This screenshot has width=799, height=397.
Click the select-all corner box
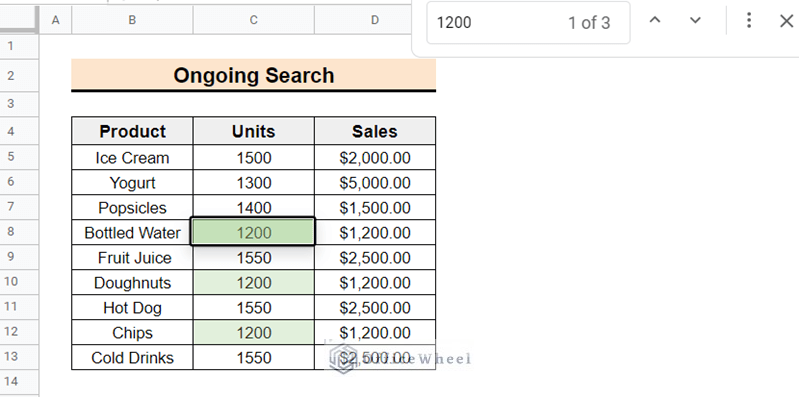click(19, 20)
